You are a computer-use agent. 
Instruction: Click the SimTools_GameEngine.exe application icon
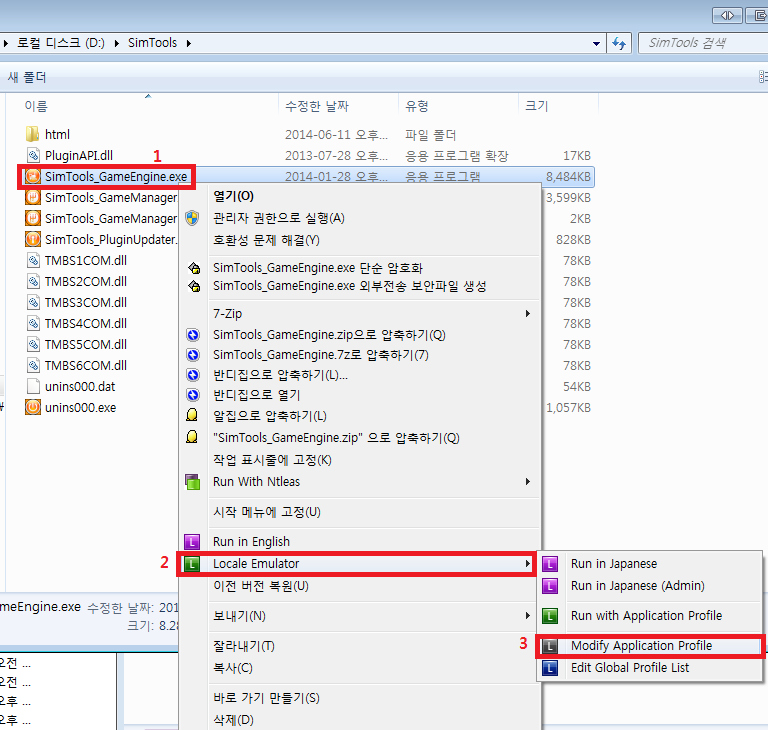(33, 176)
